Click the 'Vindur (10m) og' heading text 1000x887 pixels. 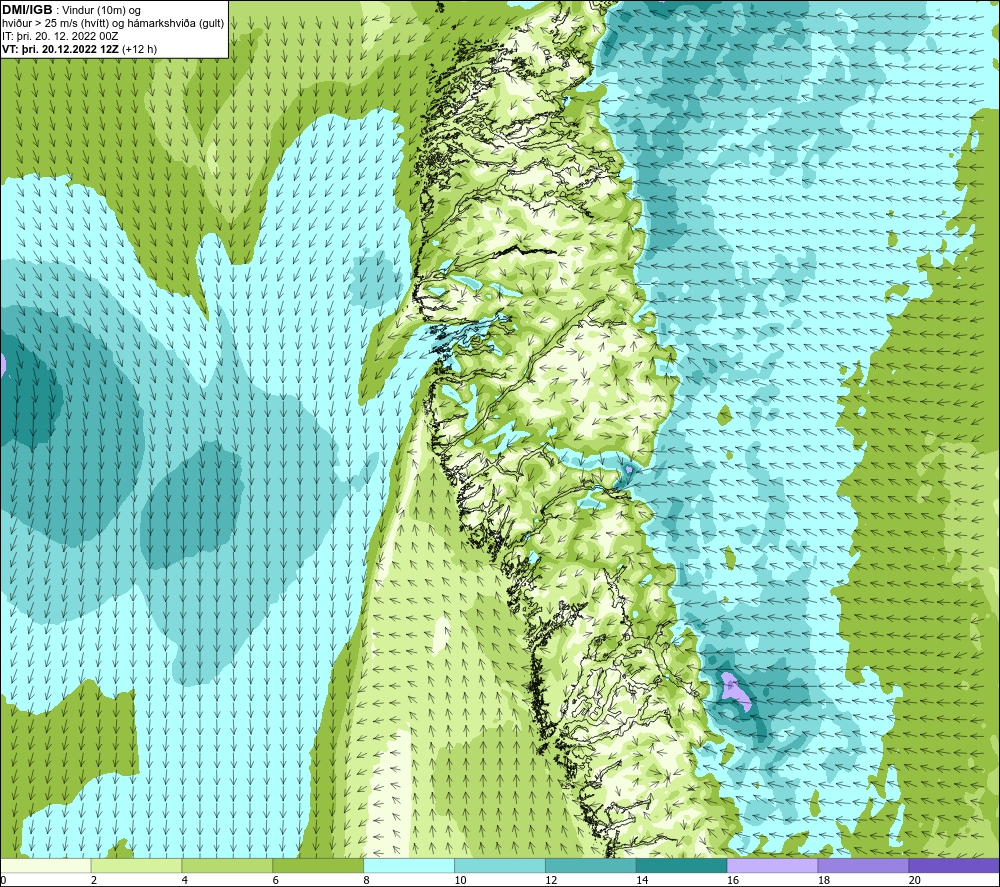tap(101, 11)
